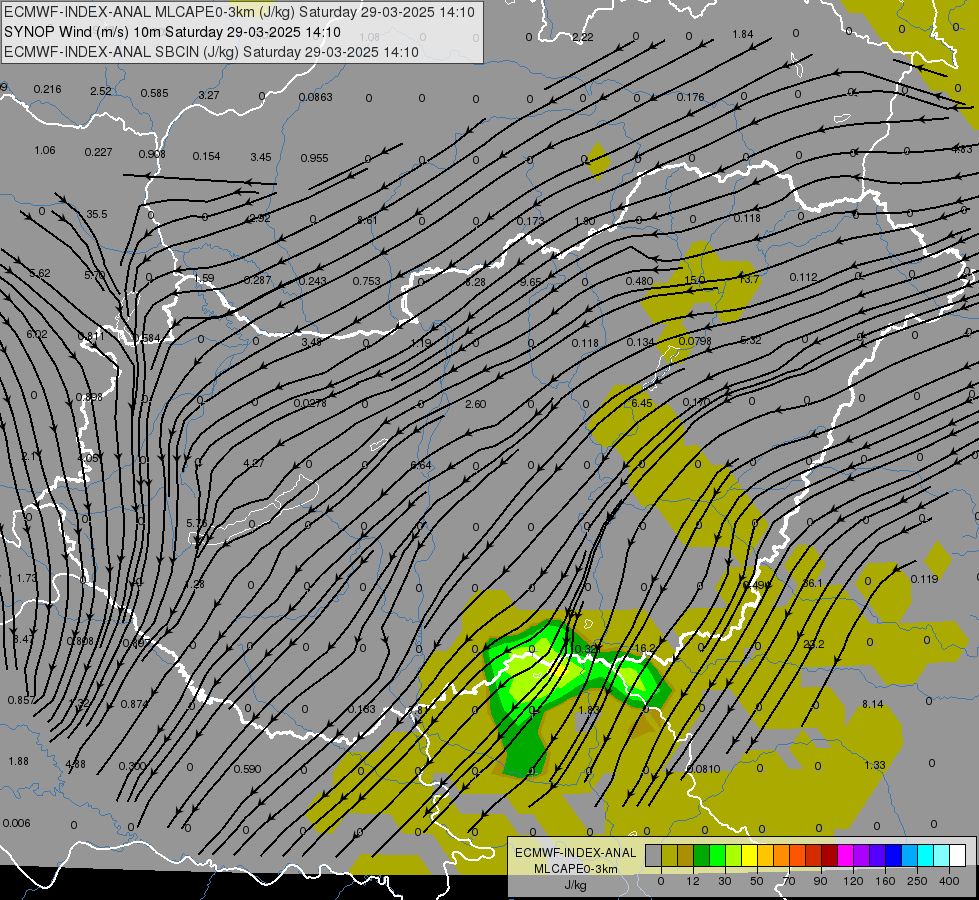Click the map value 0.216
This screenshot has width=979, height=900.
47,89
